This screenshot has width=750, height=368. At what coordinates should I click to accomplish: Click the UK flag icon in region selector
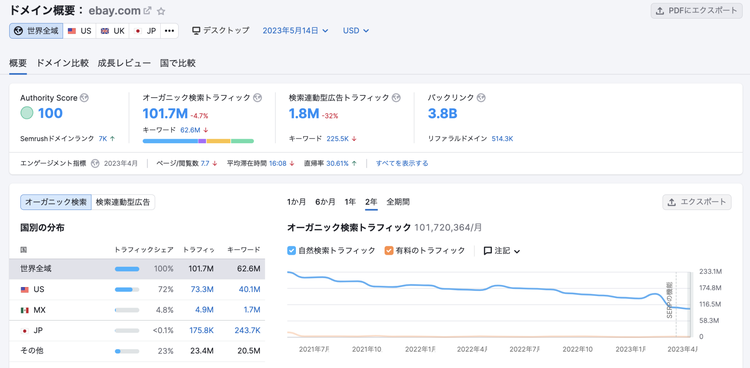pos(105,31)
